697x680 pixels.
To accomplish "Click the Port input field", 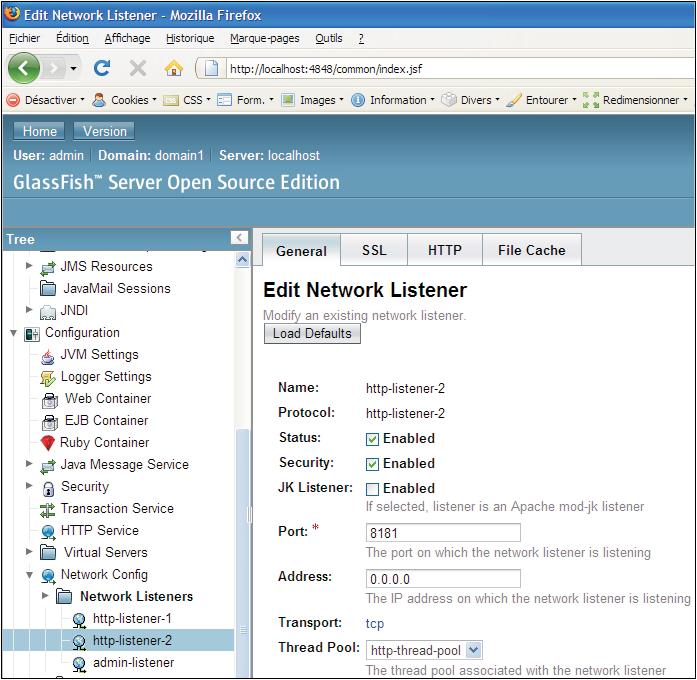I will pos(443,533).
